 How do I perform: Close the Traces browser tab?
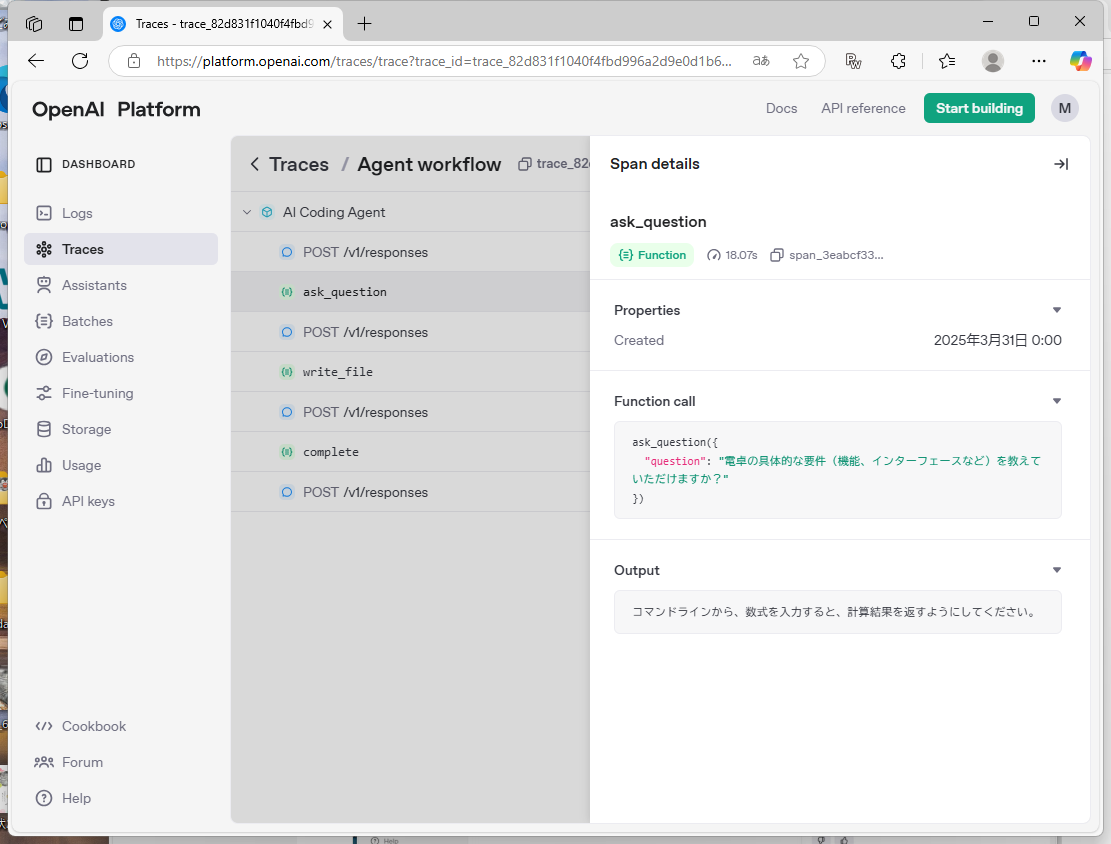tap(327, 24)
